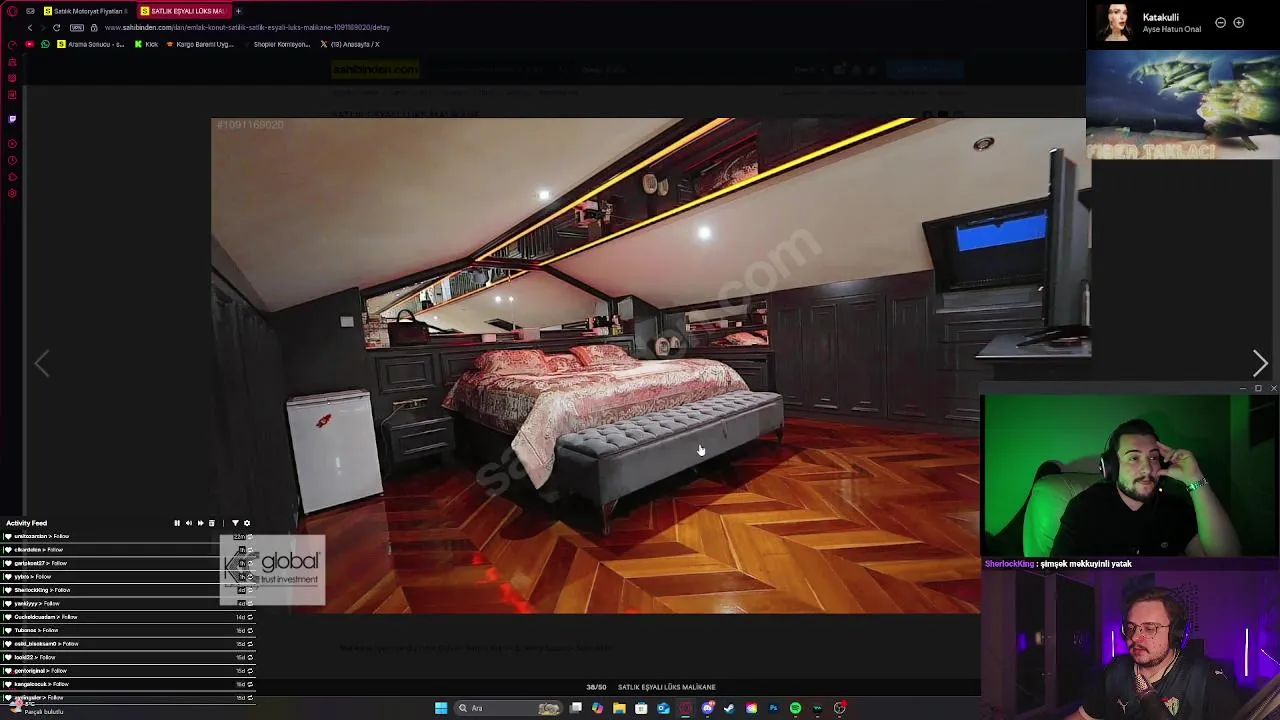Skip the current Activity Feed alert
The image size is (1280, 720).
pyautogui.click(x=200, y=523)
